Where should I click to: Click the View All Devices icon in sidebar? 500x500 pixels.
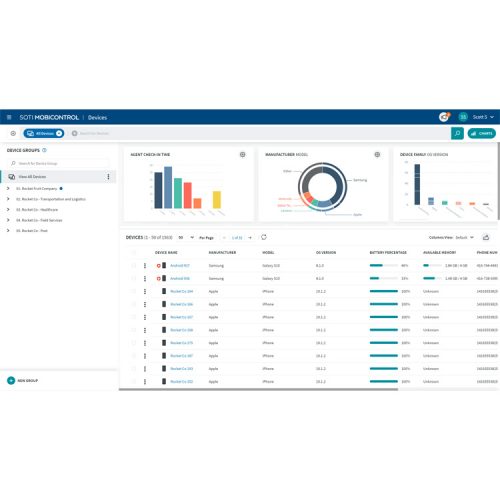pos(12,177)
